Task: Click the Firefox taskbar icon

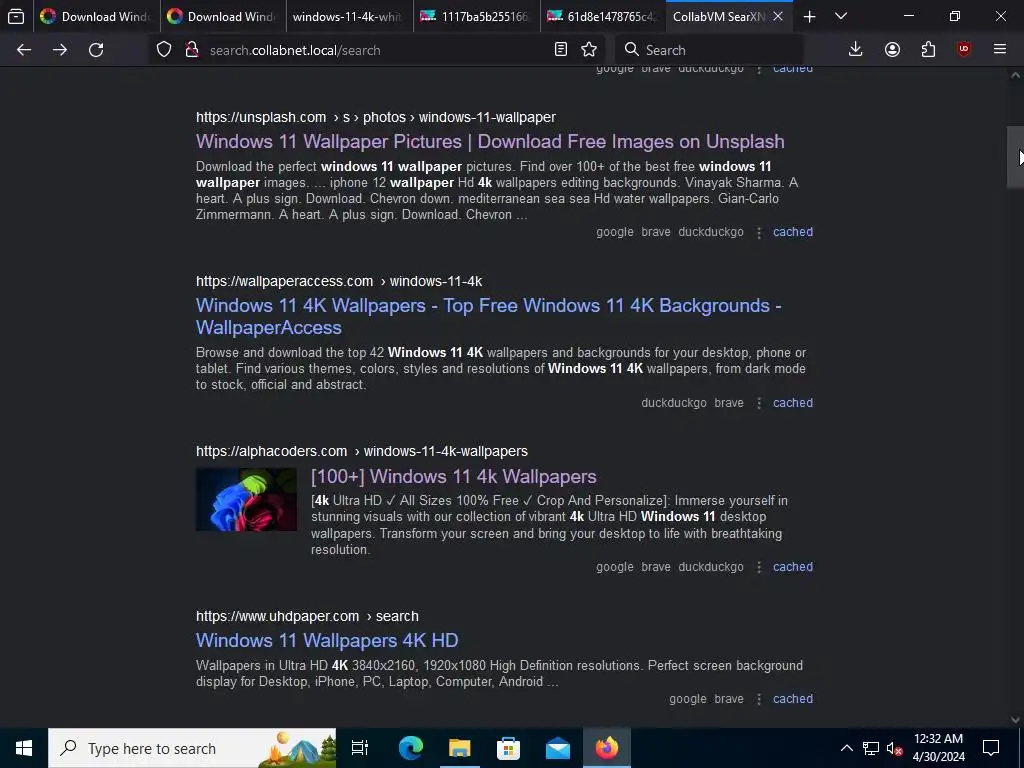Action: pos(607,748)
